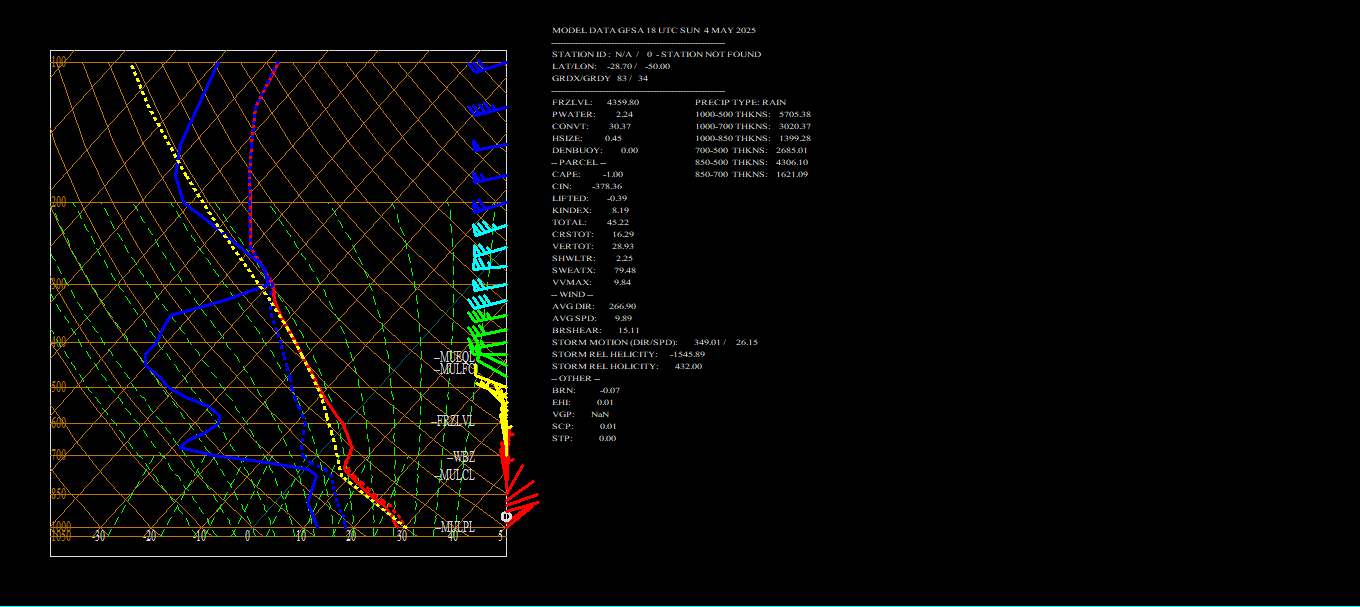The width and height of the screenshot is (1360, 607).
Task: Click the AVG DIR value 266.90
Action: (623, 306)
